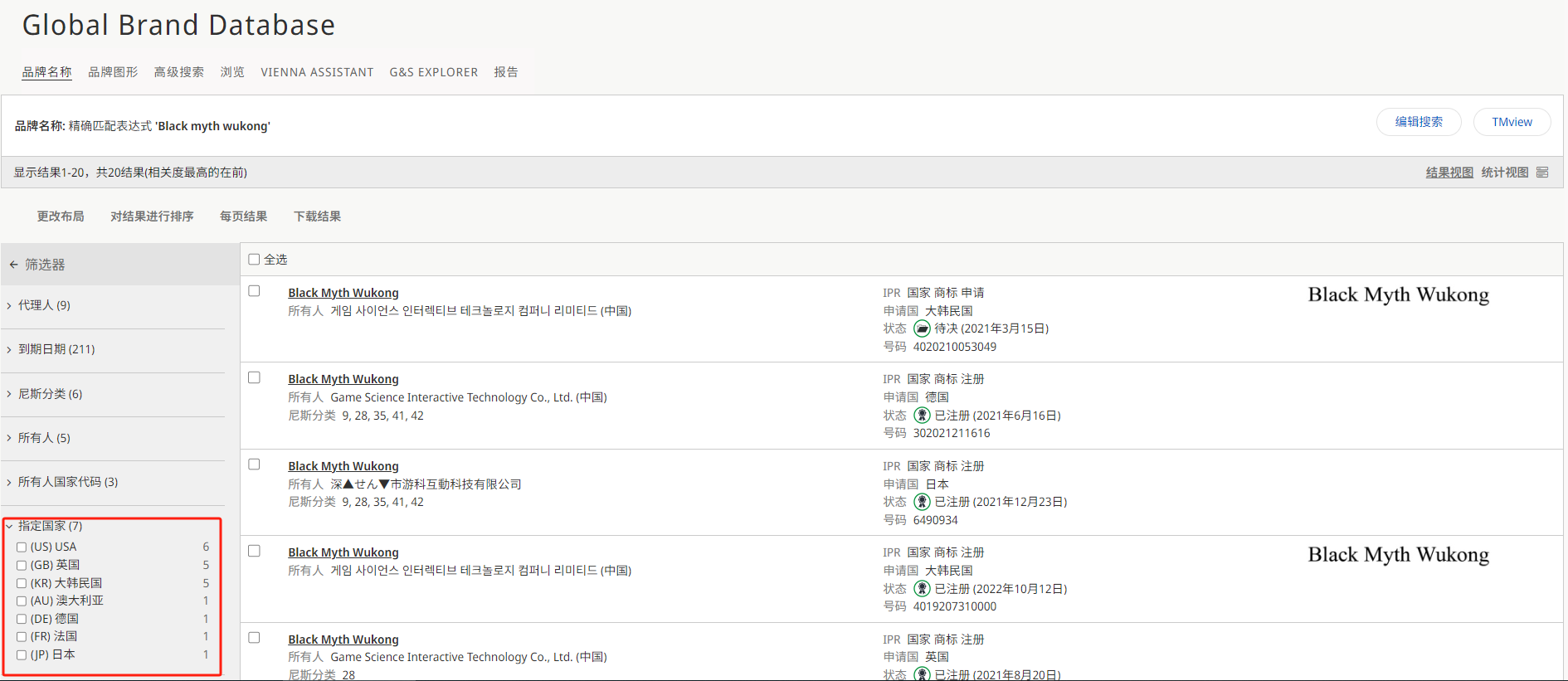Open the Black Myth Wukong link for 德国

point(343,379)
